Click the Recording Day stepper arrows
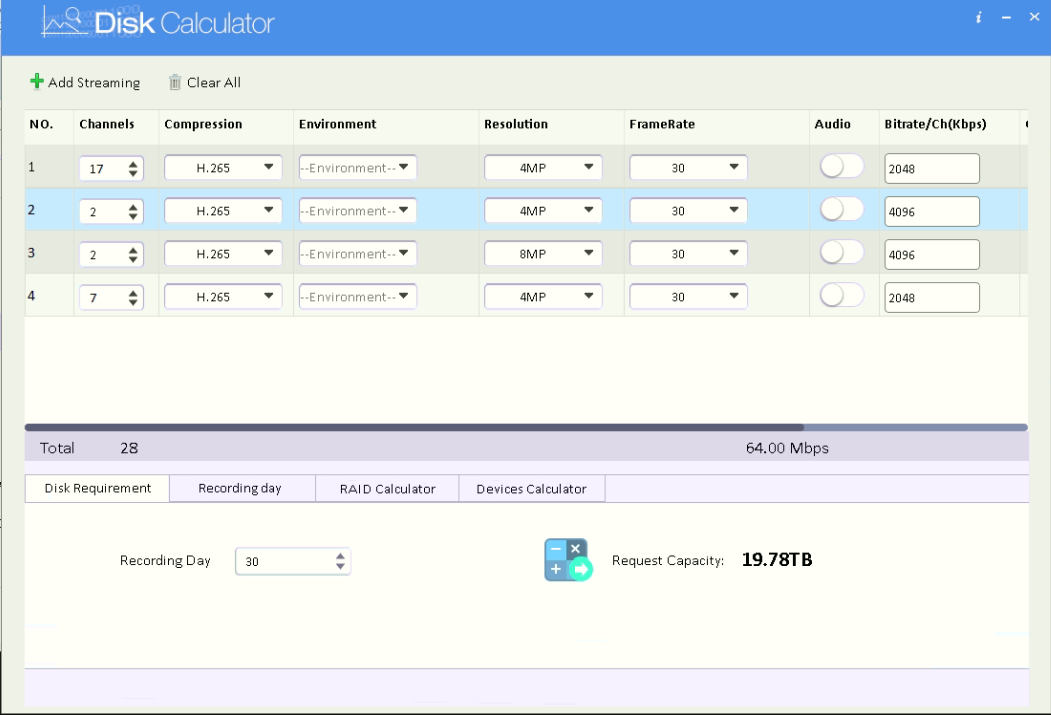Viewport: 1051px width, 715px height. (x=341, y=561)
